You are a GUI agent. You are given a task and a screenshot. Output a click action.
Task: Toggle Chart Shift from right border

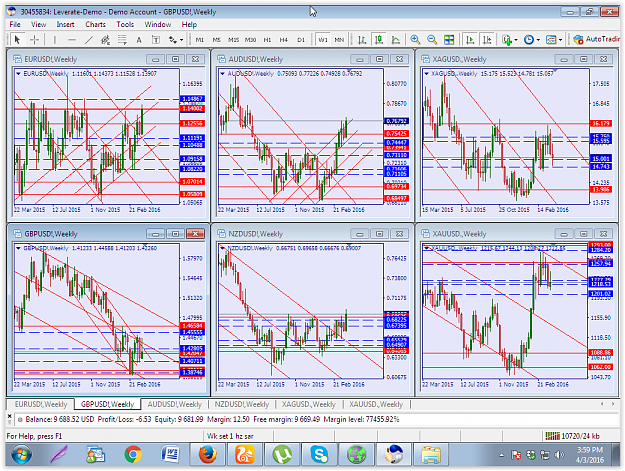tap(487, 39)
